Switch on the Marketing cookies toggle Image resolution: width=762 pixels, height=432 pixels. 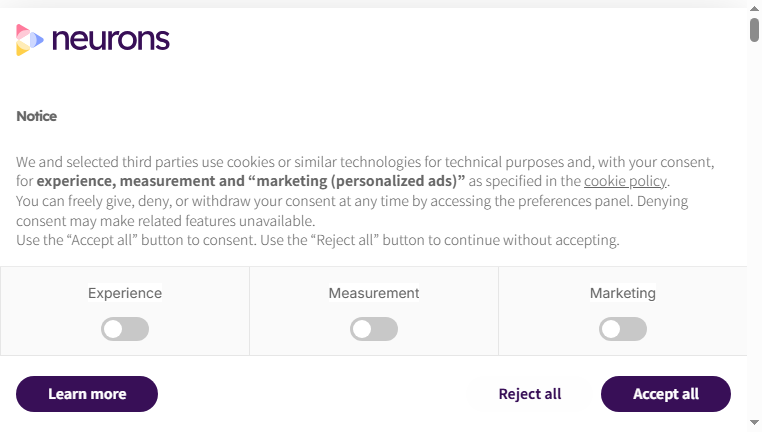pyautogui.click(x=623, y=329)
